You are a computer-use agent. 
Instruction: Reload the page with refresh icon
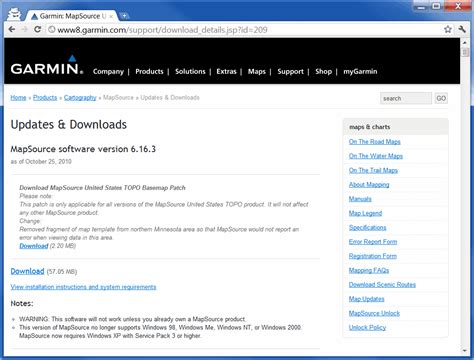point(38,29)
